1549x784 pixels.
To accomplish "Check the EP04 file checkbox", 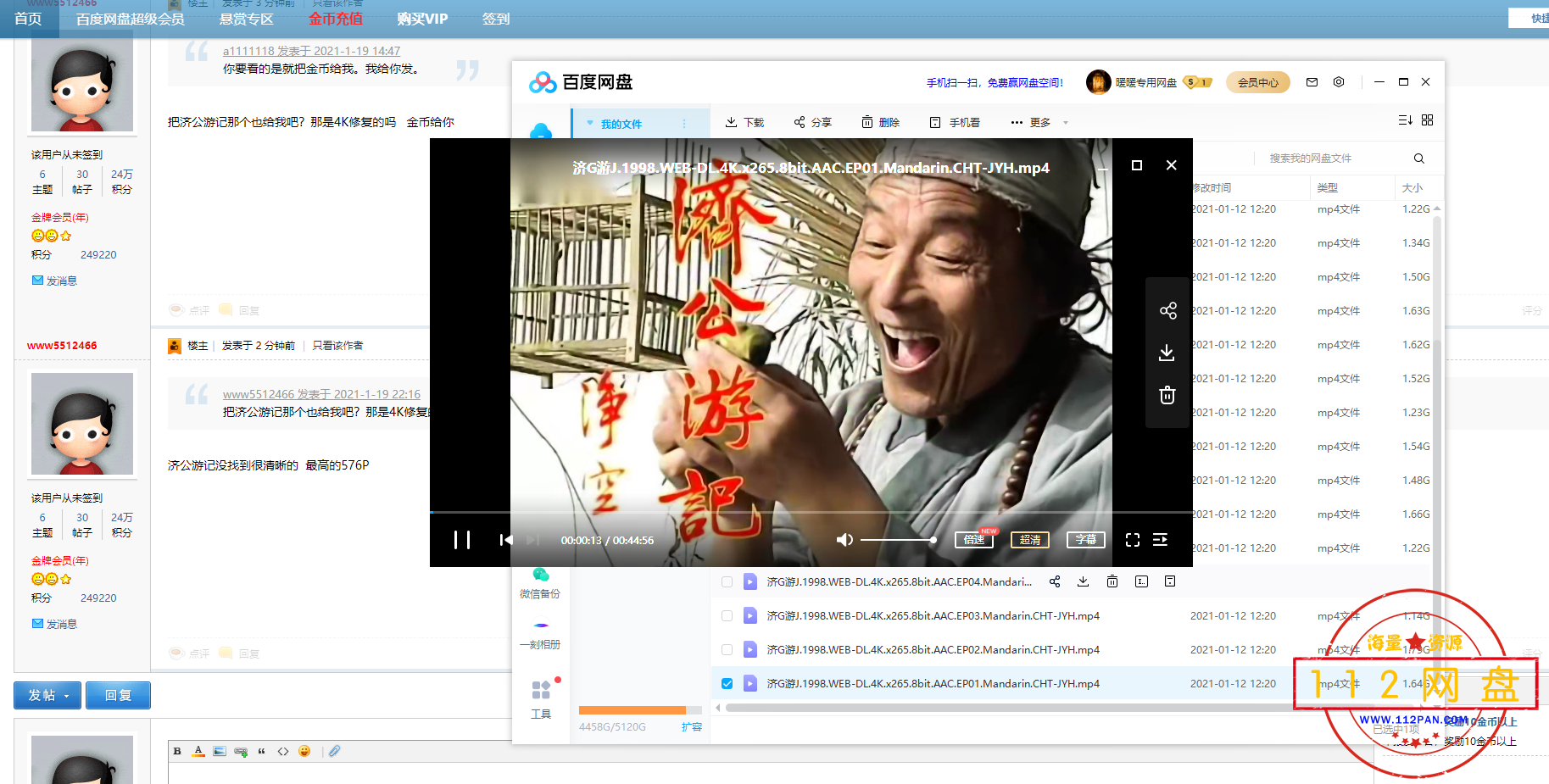I will coord(727,582).
